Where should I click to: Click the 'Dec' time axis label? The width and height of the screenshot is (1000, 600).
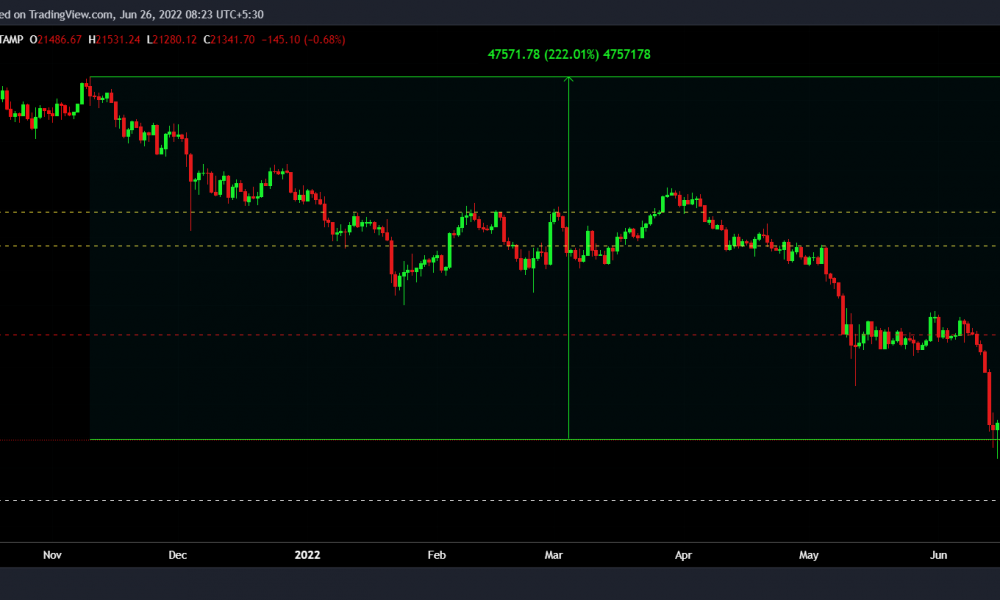[x=177, y=555]
